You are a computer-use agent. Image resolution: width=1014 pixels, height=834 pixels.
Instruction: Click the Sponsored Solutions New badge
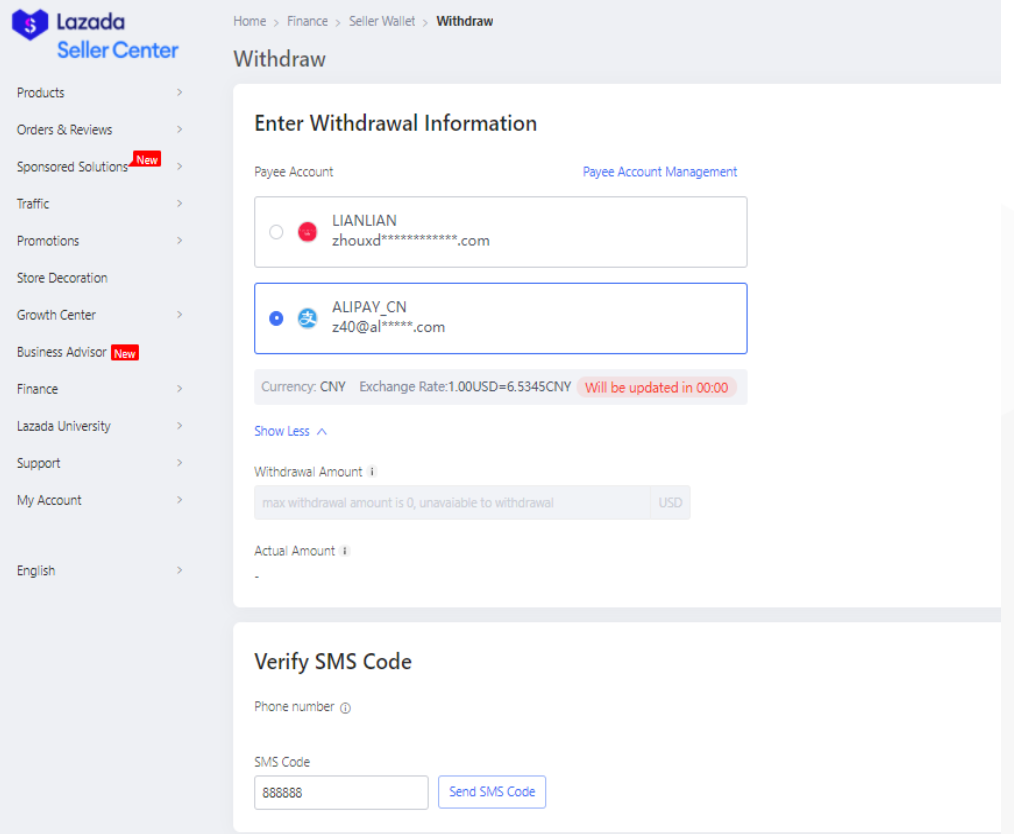(147, 159)
